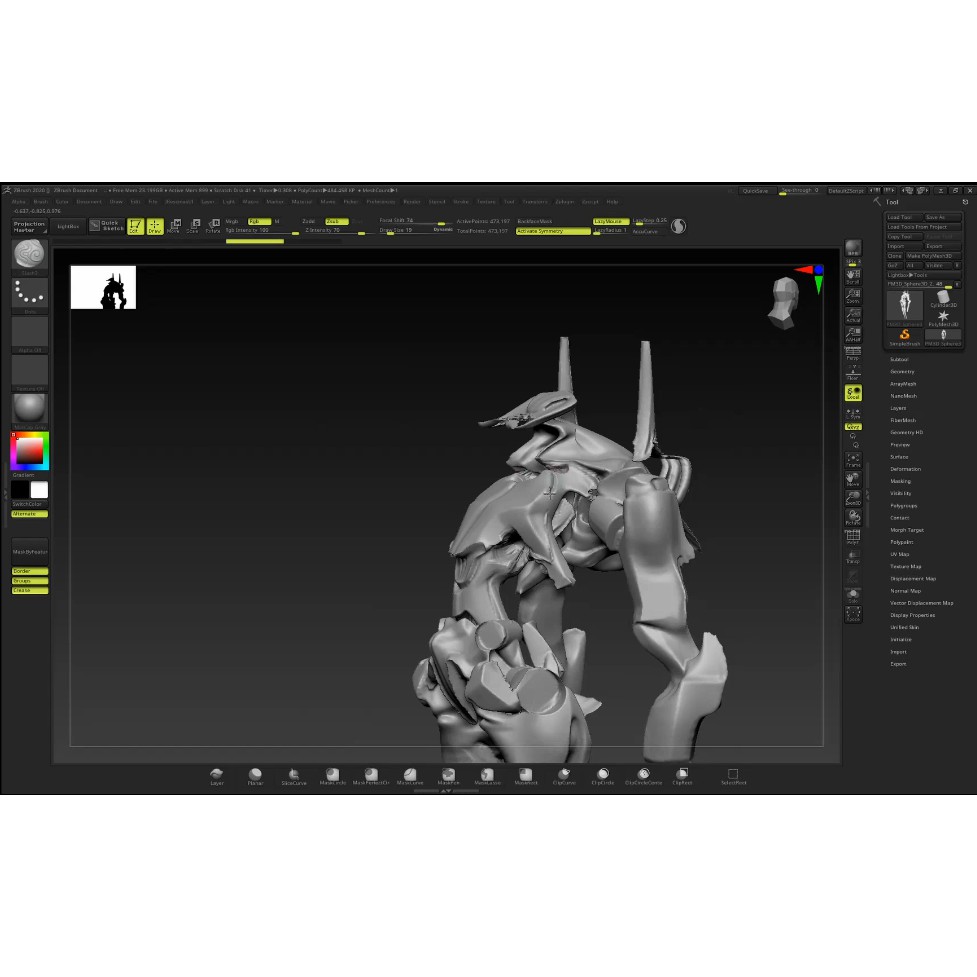Click the Load Tool button

(x=900, y=217)
